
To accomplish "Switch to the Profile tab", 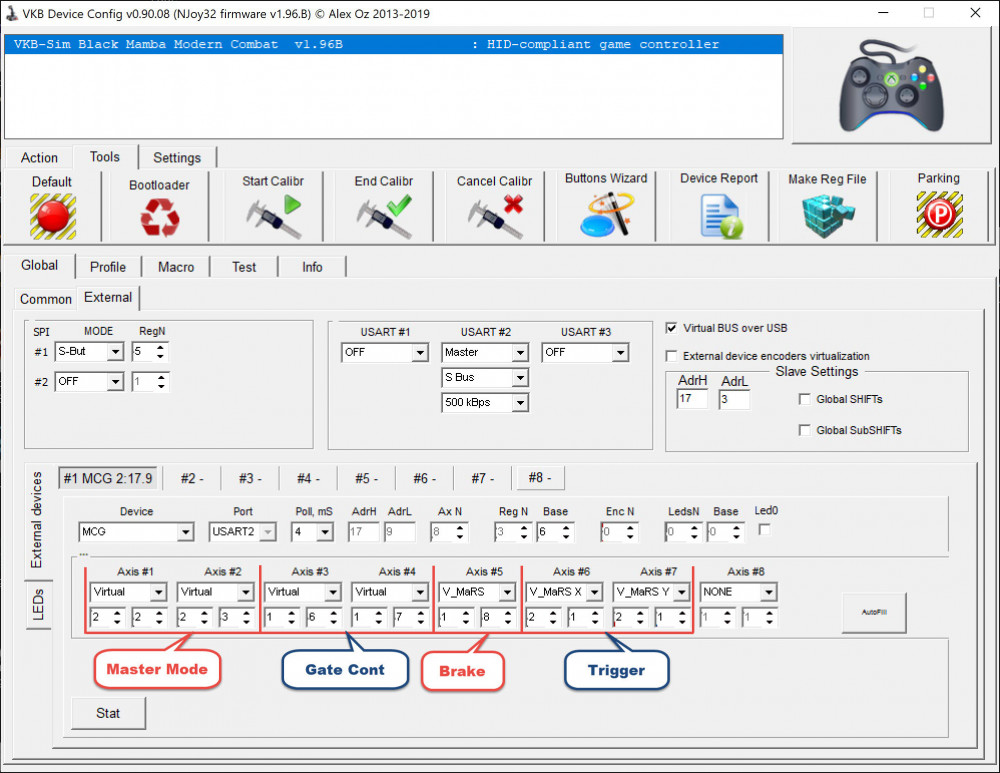I will click(x=108, y=267).
